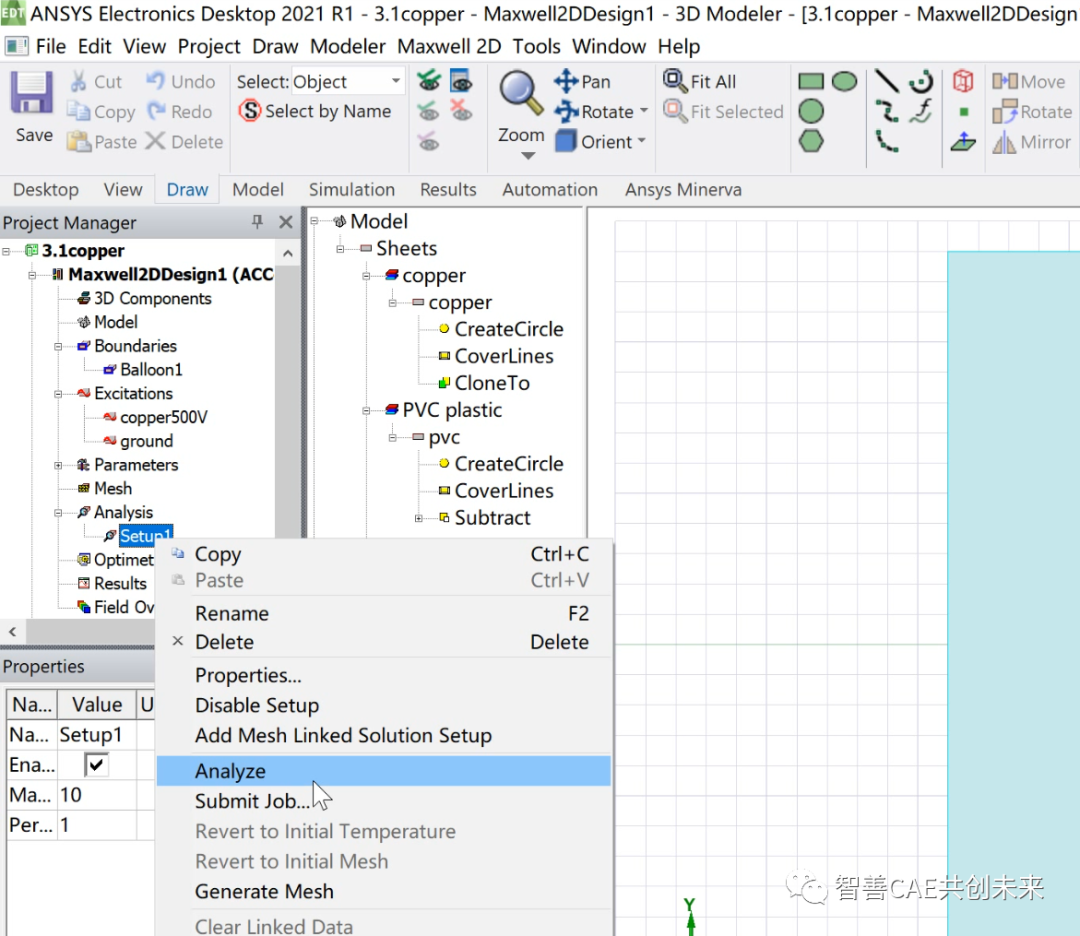Select the regular polygon hexagon tool
The height and width of the screenshot is (936, 1080).
pos(811,141)
